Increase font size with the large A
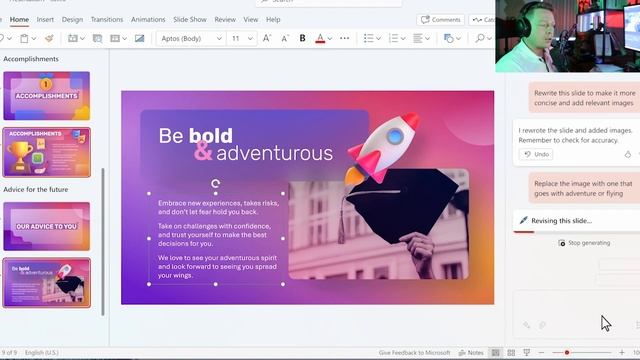The width and height of the screenshot is (640, 360). click(267, 38)
